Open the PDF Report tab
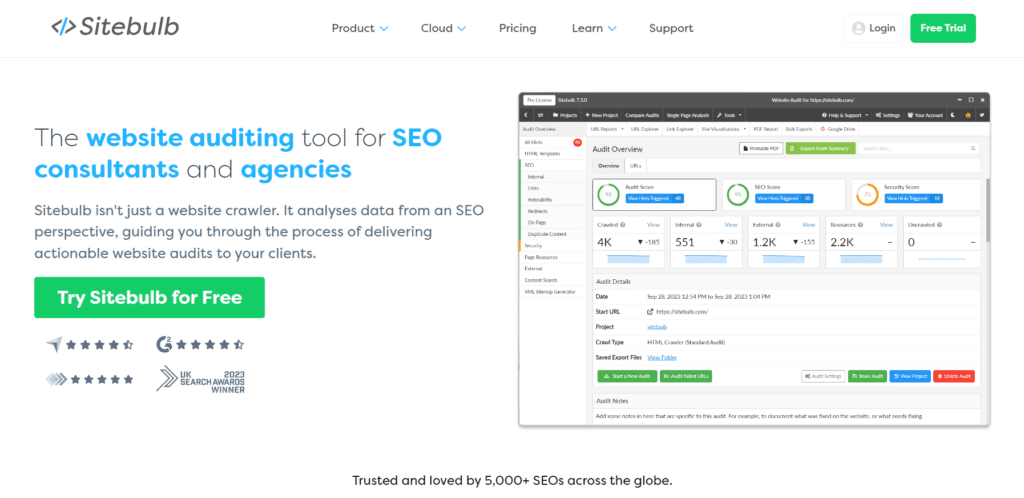The image size is (1024, 498). click(765, 129)
